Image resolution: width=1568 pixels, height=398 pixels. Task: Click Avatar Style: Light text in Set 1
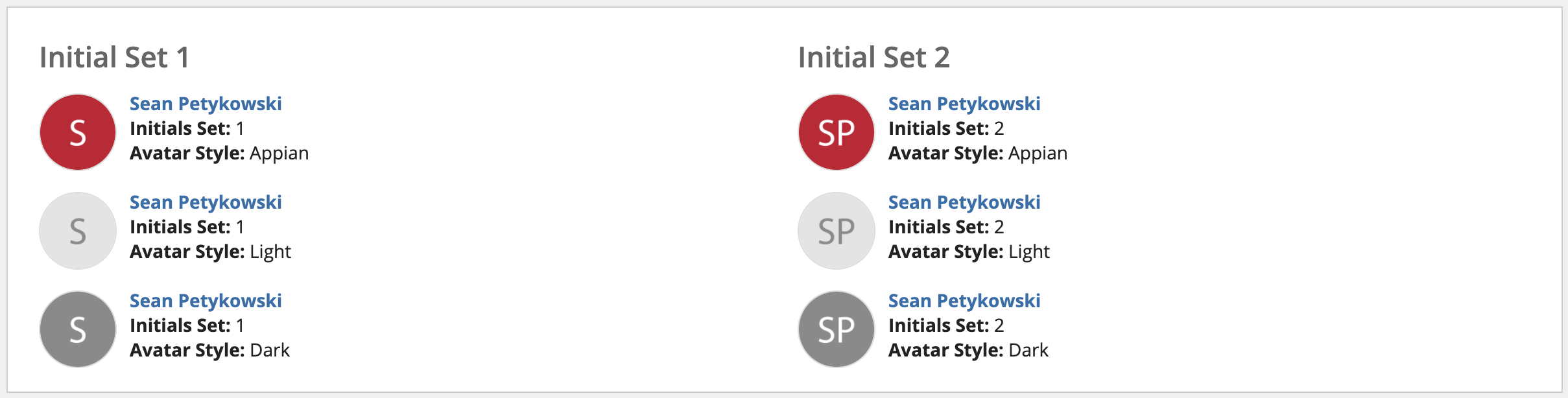[x=210, y=252]
